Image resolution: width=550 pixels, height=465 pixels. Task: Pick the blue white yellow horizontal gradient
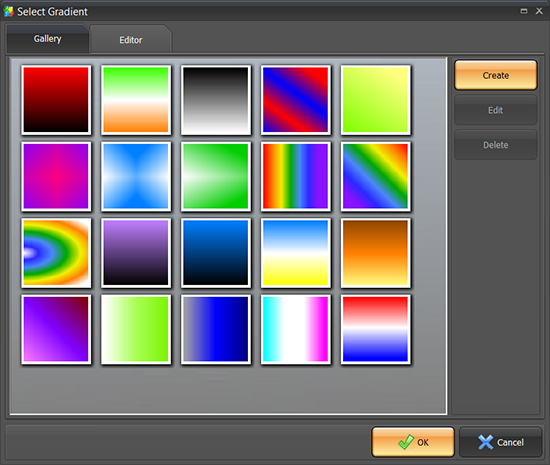[296, 253]
